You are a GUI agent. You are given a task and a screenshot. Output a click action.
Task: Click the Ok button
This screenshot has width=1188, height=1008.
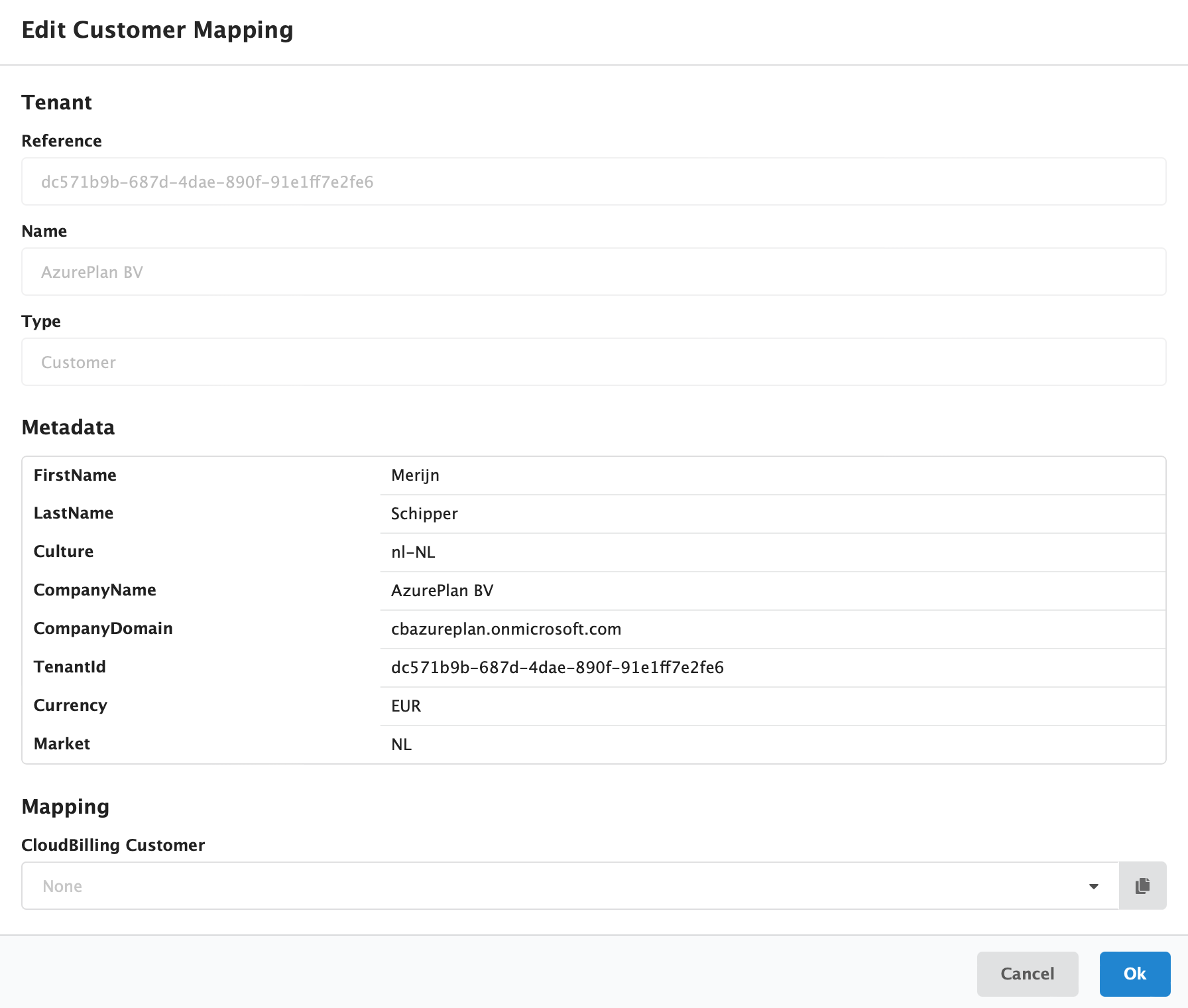click(1134, 974)
